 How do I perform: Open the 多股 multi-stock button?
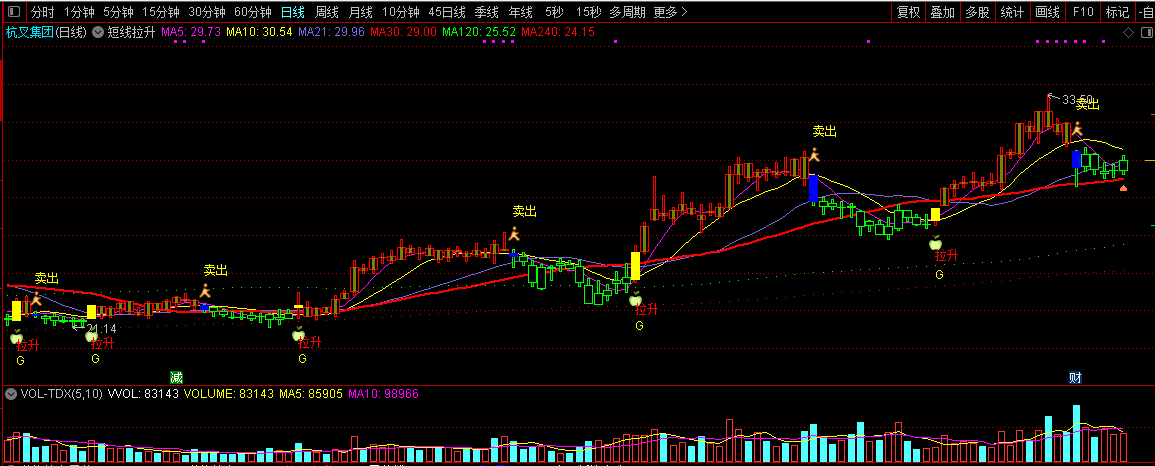tap(977, 12)
